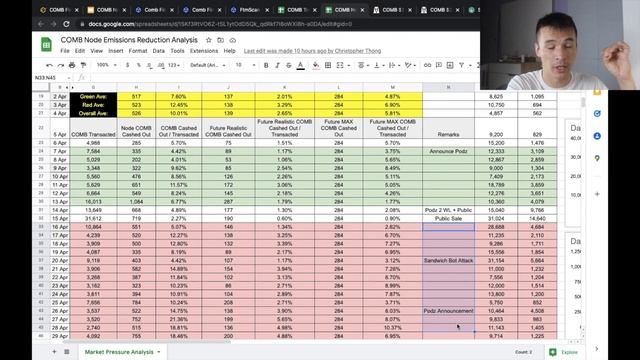The height and width of the screenshot is (360, 640).
Task: Print the spreadsheet via toolbar icon
Action: [72, 65]
